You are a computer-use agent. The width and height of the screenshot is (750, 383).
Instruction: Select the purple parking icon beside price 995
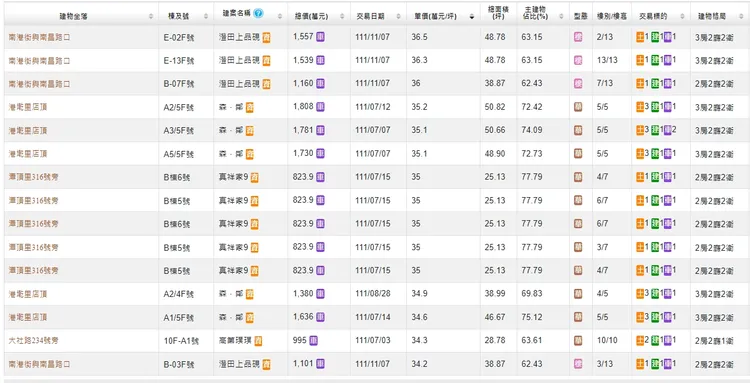tap(313, 340)
